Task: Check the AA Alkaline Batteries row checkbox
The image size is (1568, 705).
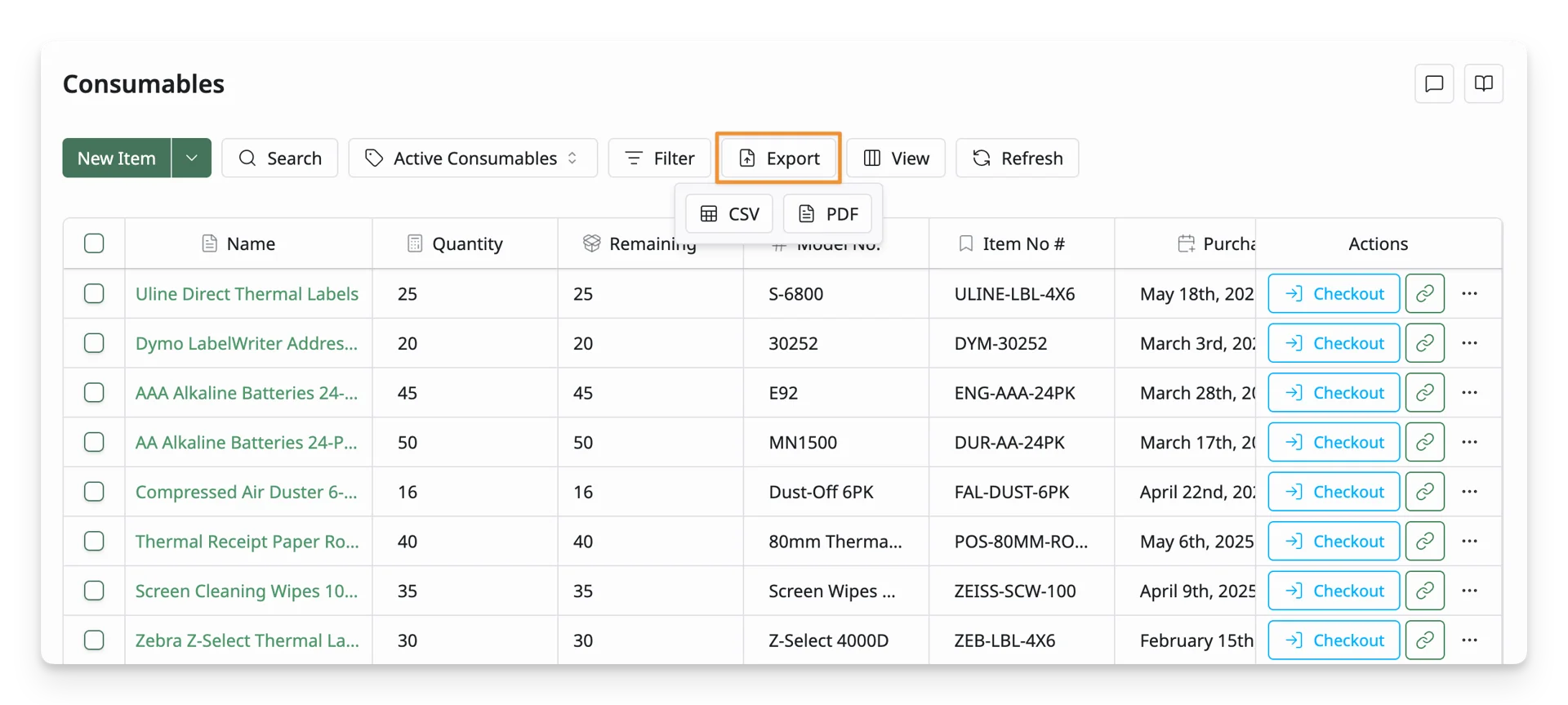Action: click(x=94, y=442)
